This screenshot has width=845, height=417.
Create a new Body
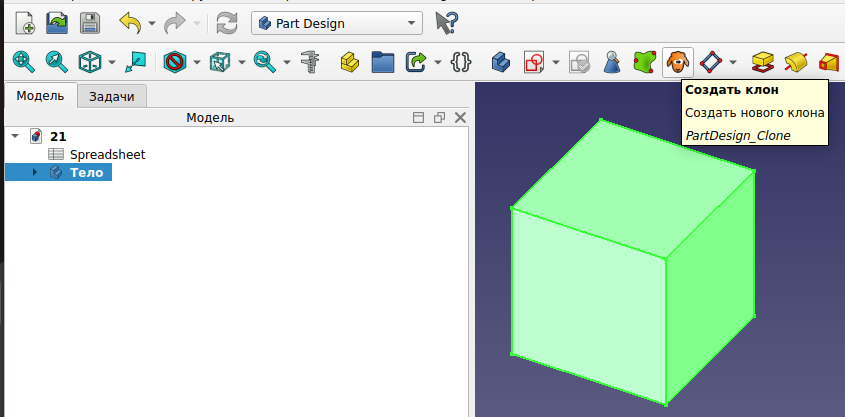pos(501,62)
